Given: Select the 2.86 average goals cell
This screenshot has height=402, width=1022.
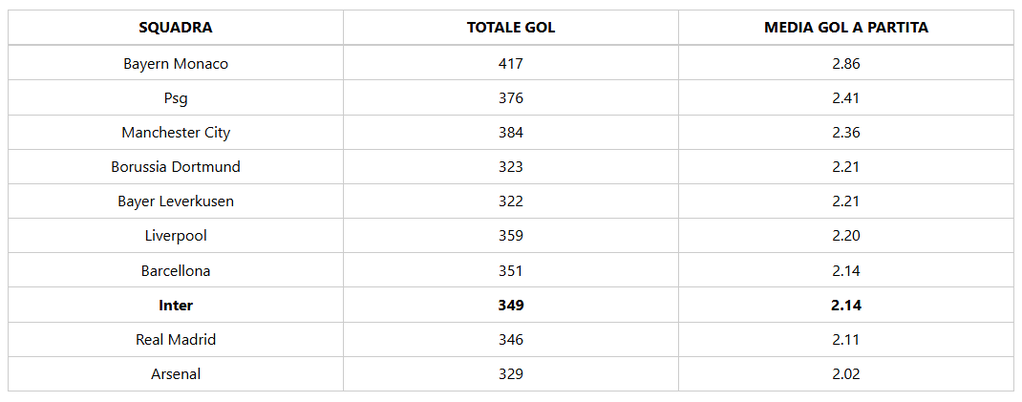Looking at the screenshot, I should click(x=845, y=63).
